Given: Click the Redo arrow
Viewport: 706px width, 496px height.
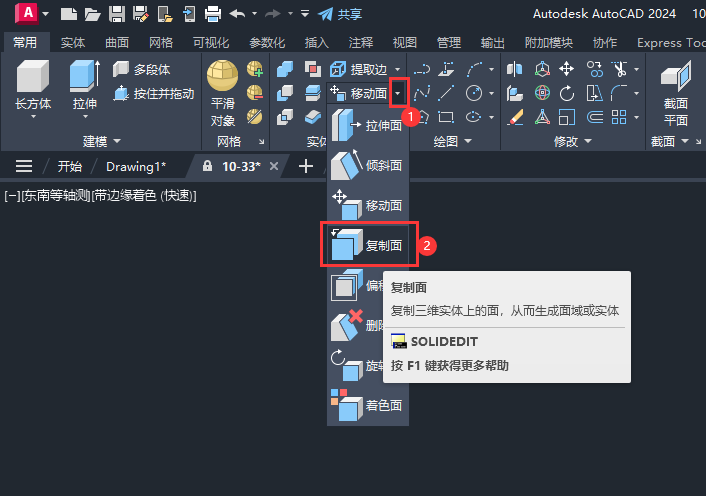Looking at the screenshot, I should click(272, 14).
